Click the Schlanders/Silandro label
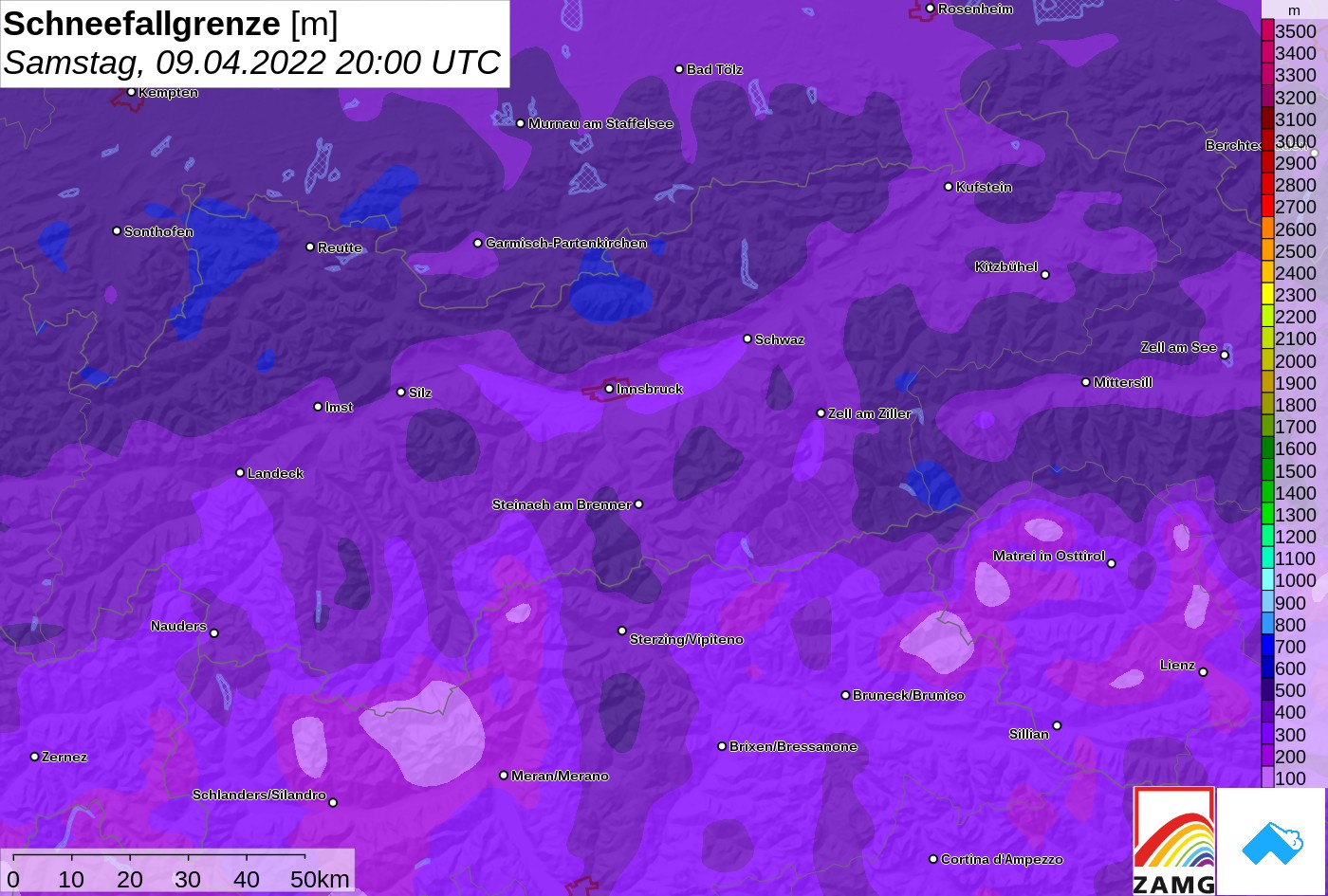1328x896 pixels. [259, 795]
